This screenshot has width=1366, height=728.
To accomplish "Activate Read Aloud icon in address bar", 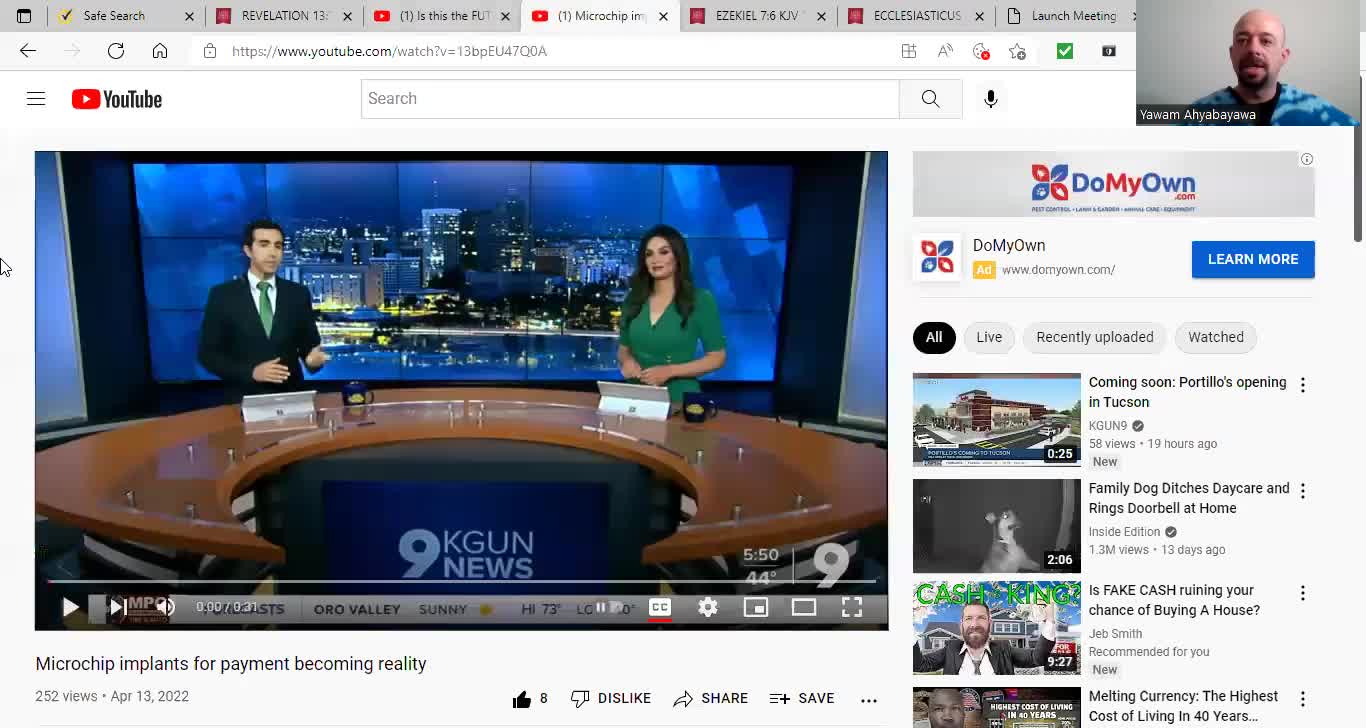I will (945, 51).
